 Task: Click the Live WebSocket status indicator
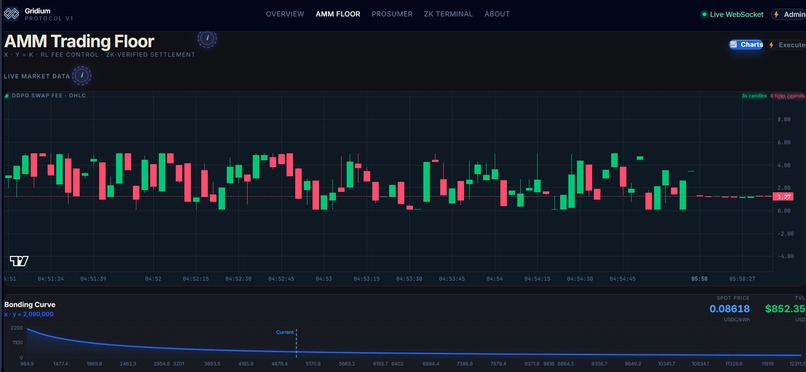coord(732,14)
